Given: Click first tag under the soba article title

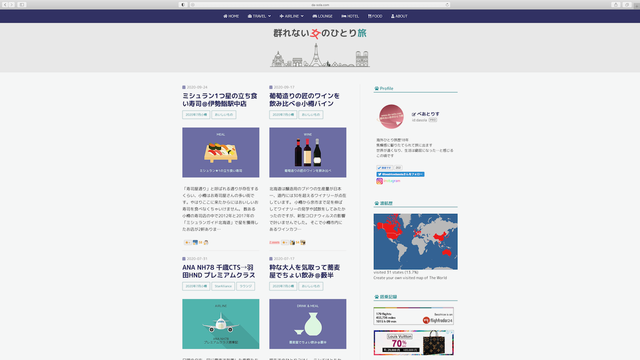Looking at the screenshot, I should pyautogui.click(x=283, y=286).
